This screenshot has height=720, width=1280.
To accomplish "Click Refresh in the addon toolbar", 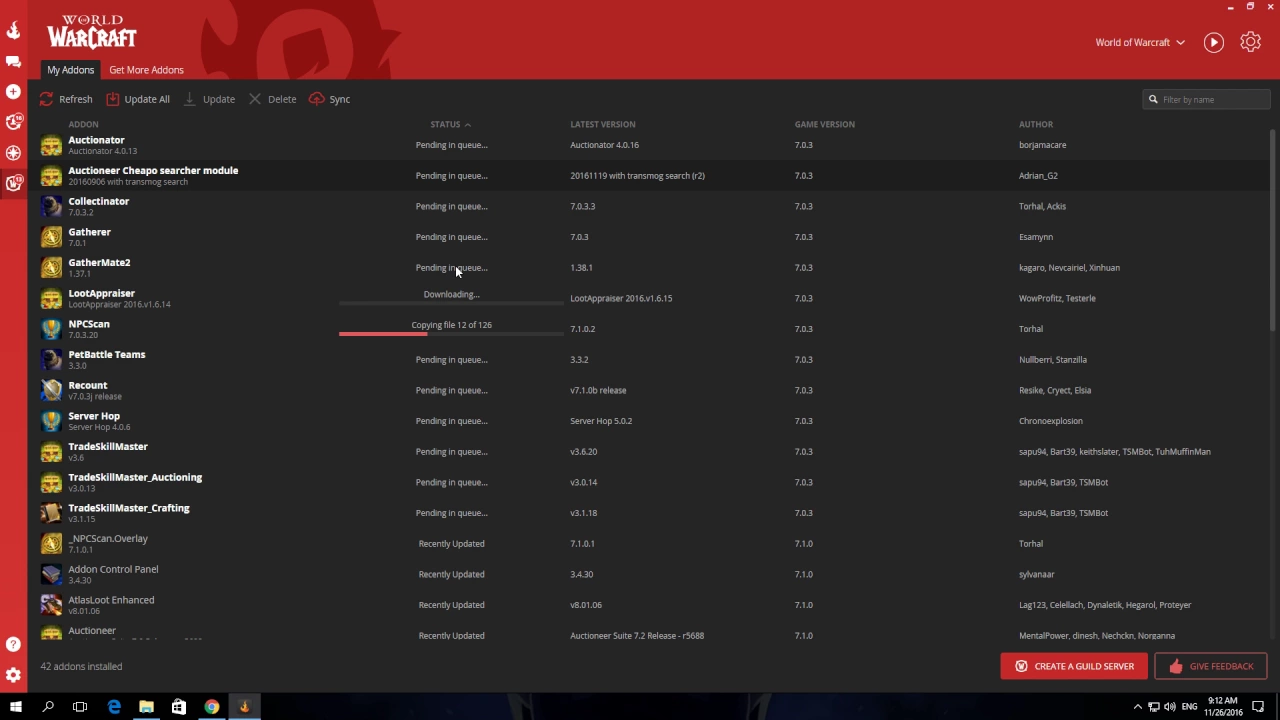I will (66, 99).
